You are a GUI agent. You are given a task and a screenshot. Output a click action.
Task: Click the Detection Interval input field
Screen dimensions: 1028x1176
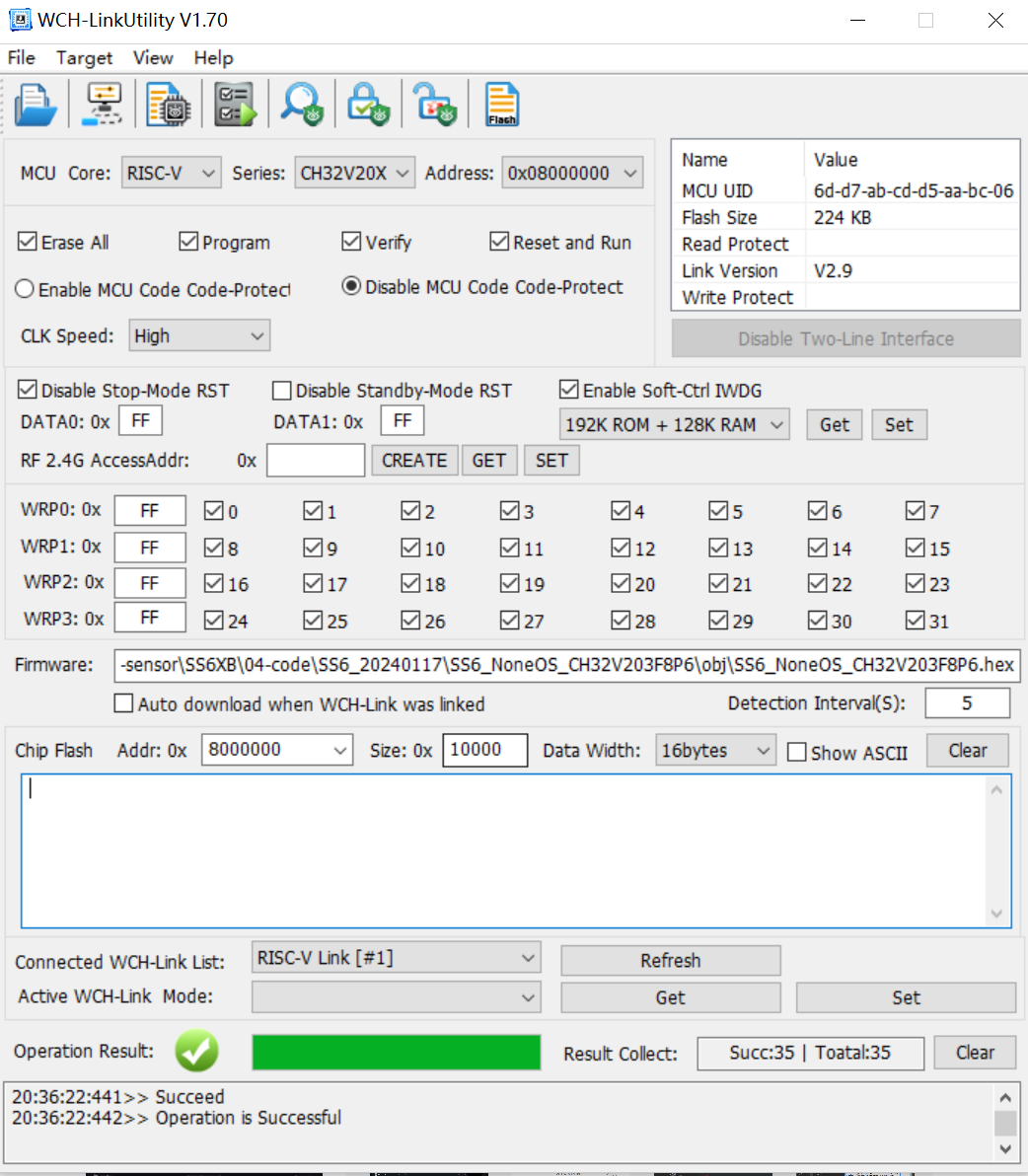tap(967, 702)
